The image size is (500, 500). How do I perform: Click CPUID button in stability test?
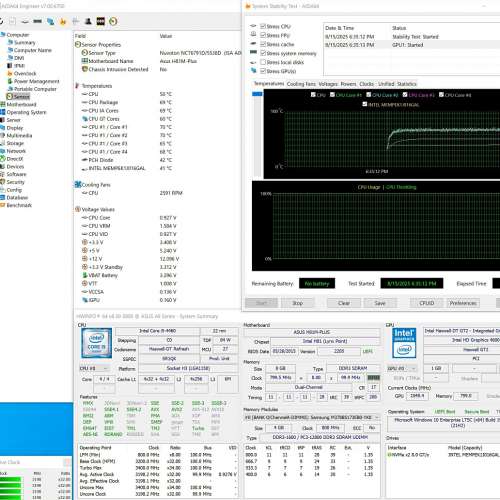coord(427,303)
